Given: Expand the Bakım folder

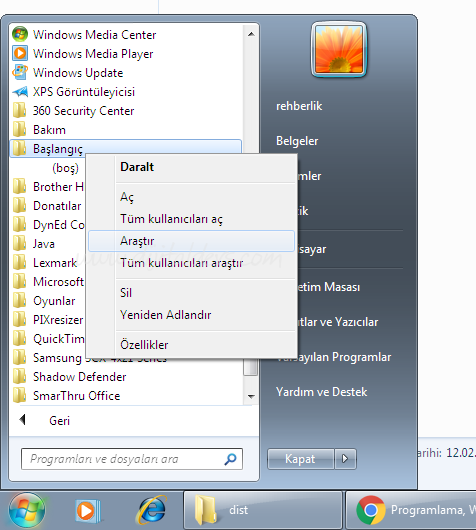Looking at the screenshot, I should (x=49, y=130).
